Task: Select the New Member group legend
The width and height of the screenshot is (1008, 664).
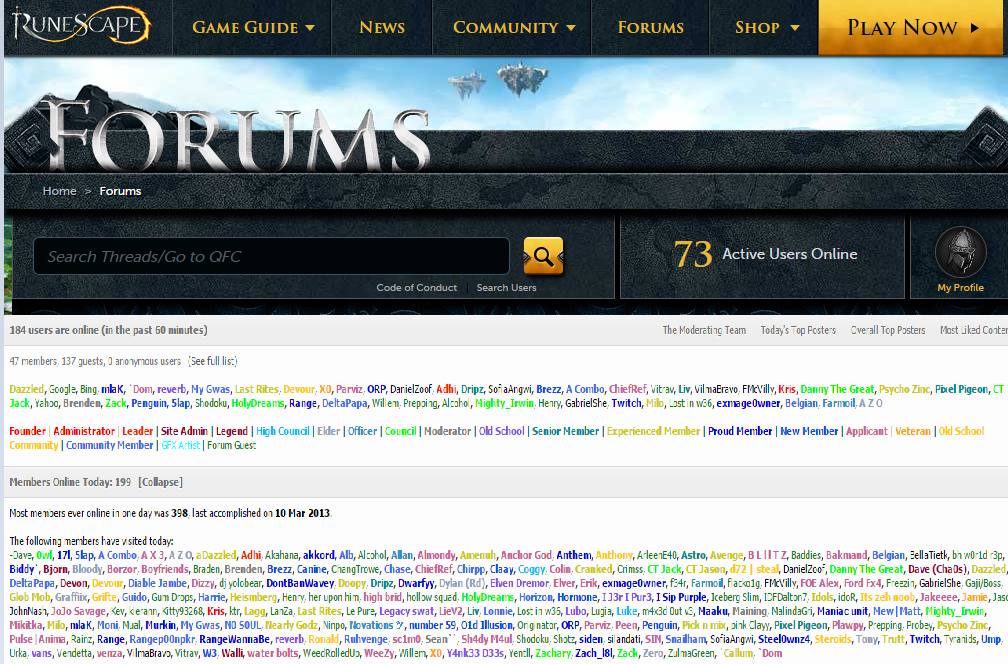Action: point(809,431)
